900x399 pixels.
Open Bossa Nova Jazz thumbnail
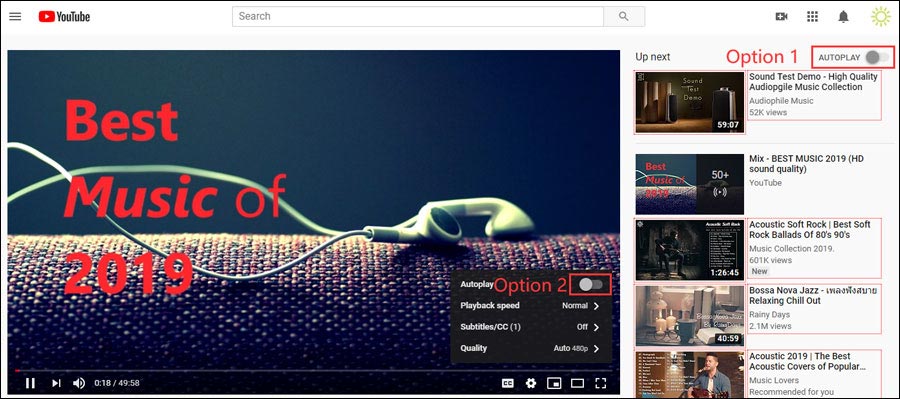(x=689, y=316)
